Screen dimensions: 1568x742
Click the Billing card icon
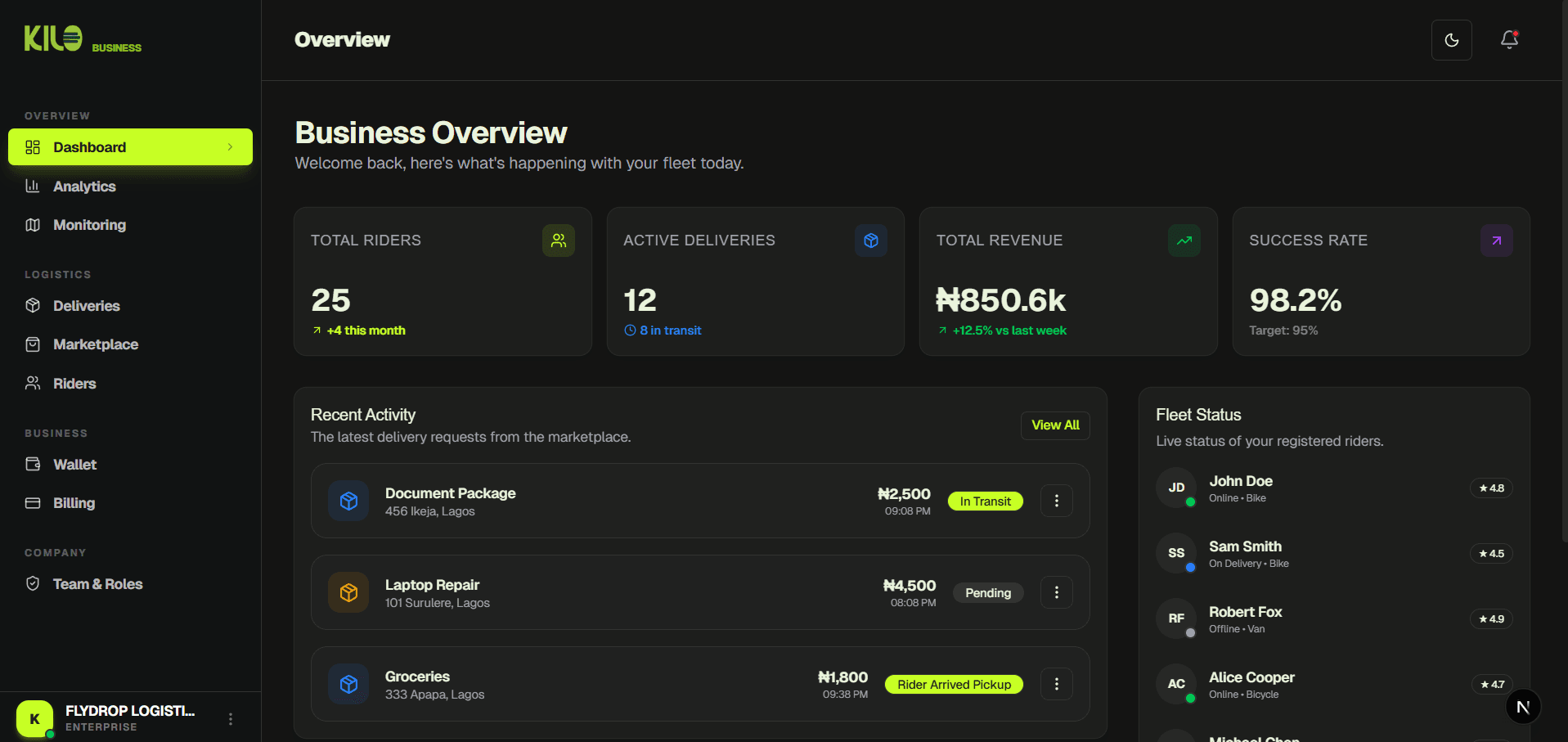(33, 502)
